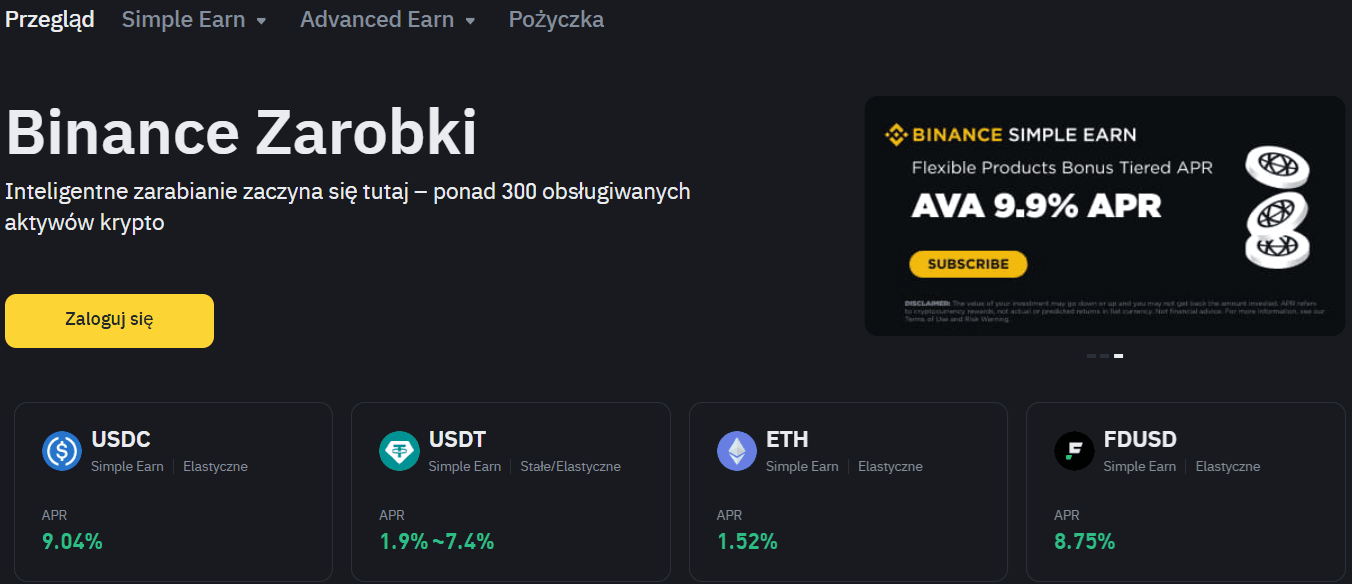Expand the Advanced Earn dropdown arrow

(470, 21)
